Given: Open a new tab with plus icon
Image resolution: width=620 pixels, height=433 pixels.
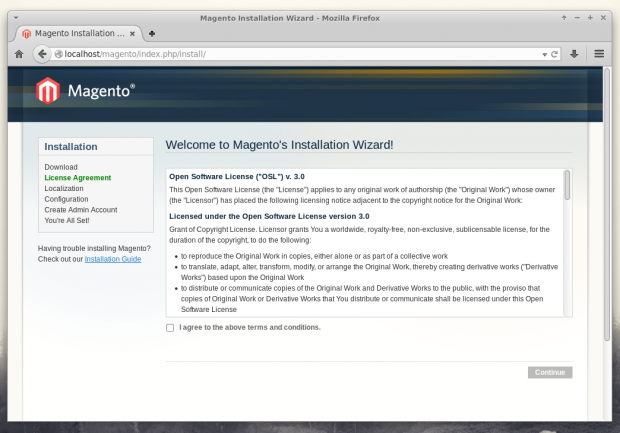Looking at the screenshot, I should 152,34.
